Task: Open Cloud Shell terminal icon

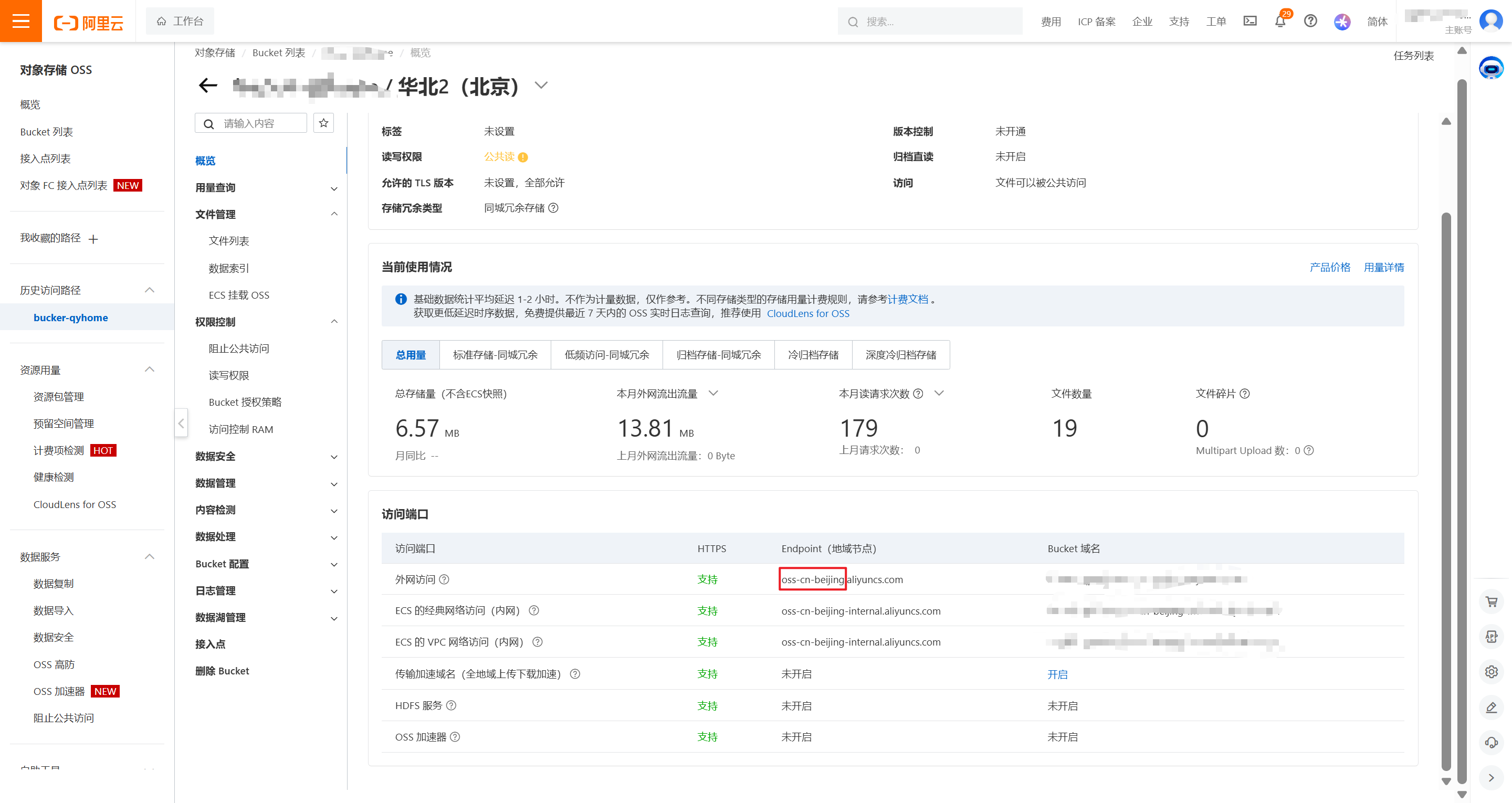Action: [x=1250, y=21]
